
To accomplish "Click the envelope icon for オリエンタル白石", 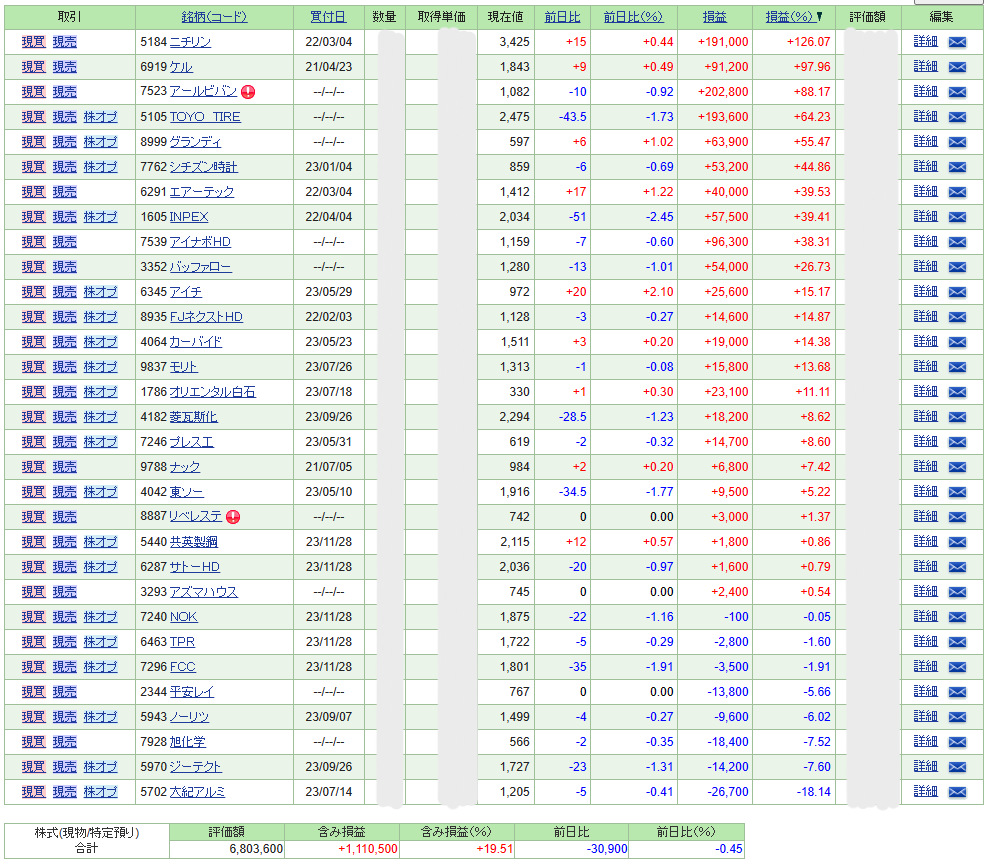I will click(x=957, y=392).
